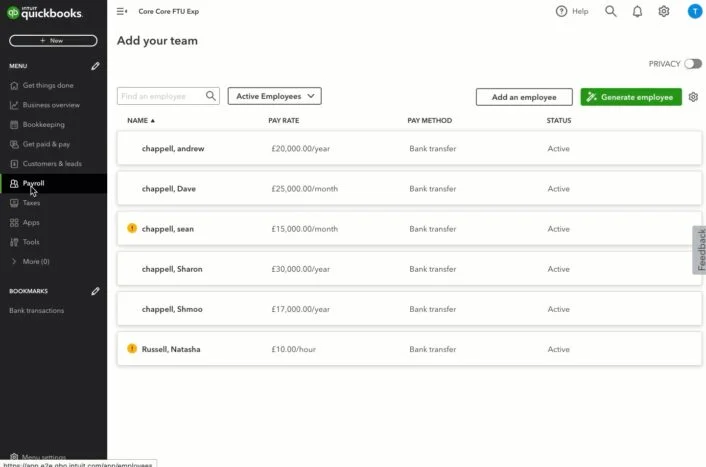The height and width of the screenshot is (467, 706).
Task: Click Bank transfer in chappell, Dave row
Action: [x=433, y=188]
